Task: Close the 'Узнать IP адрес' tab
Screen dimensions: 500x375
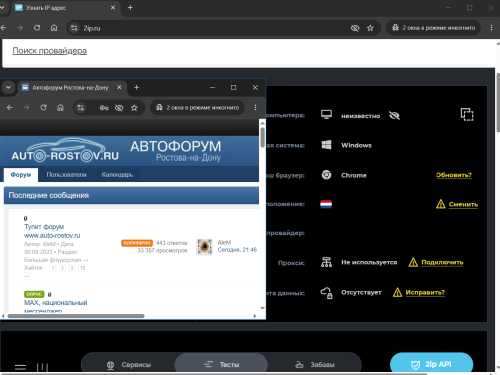Action: coord(113,7)
